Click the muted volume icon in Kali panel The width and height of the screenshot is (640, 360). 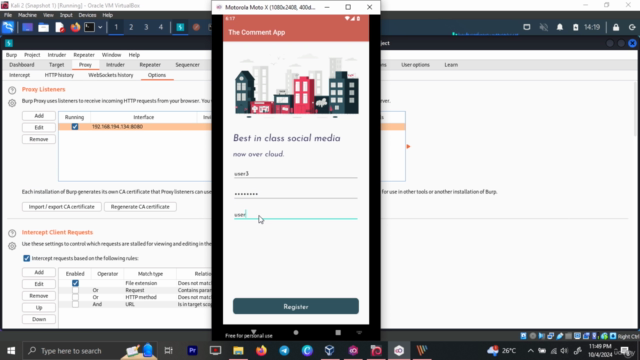click(x=544, y=27)
